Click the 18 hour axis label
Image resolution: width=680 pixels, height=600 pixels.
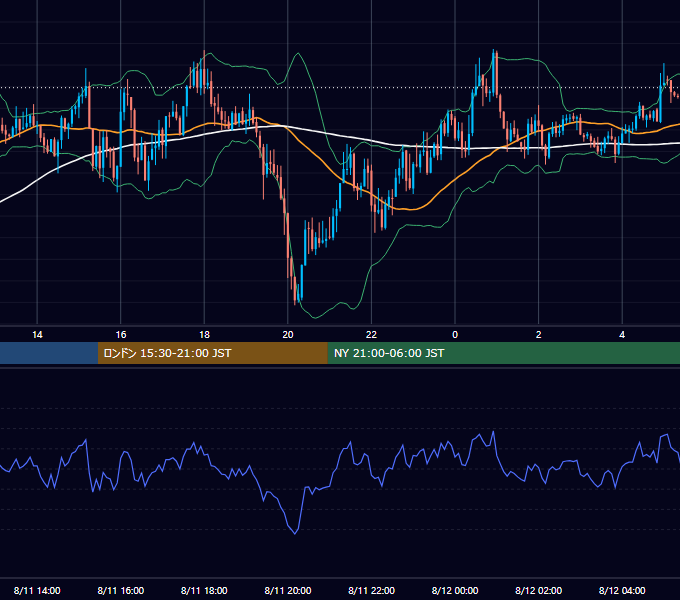204,335
